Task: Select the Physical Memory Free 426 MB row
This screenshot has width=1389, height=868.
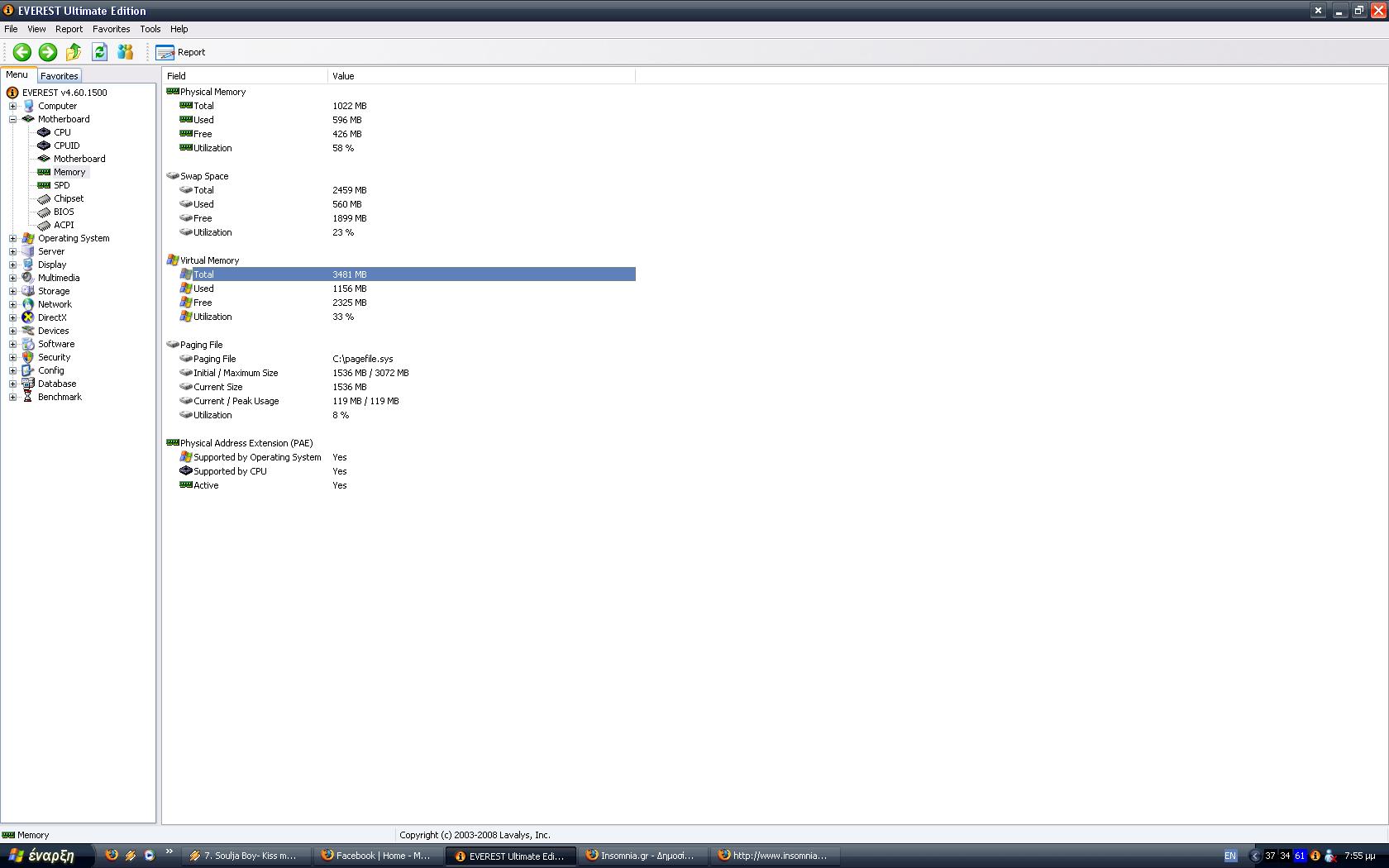Action: [399, 134]
